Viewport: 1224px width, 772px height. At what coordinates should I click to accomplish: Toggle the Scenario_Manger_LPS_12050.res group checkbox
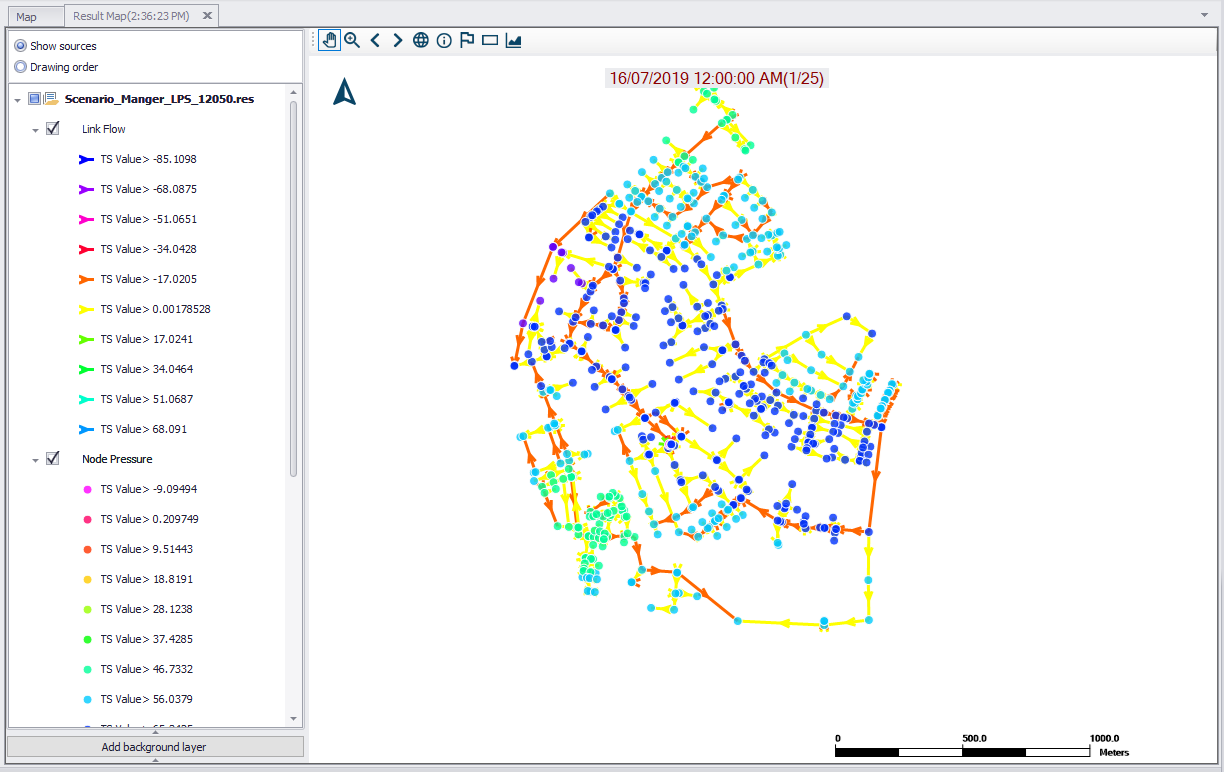(x=34, y=99)
